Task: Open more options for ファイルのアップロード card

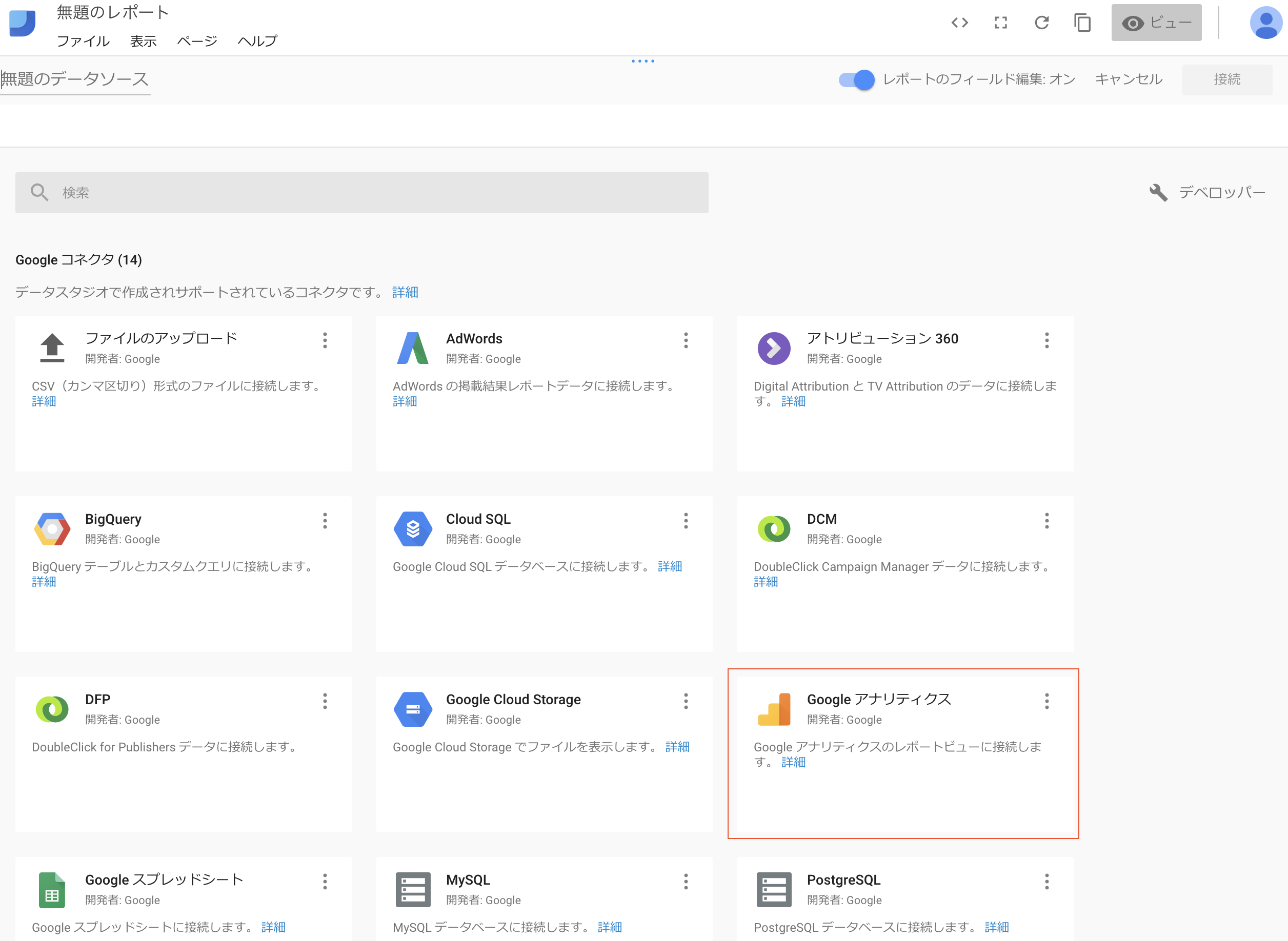Action: coord(325,341)
